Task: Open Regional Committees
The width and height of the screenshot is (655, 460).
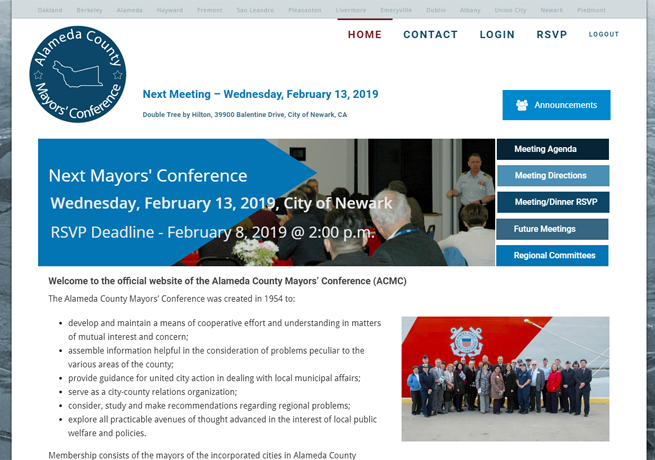Action: 553,255
